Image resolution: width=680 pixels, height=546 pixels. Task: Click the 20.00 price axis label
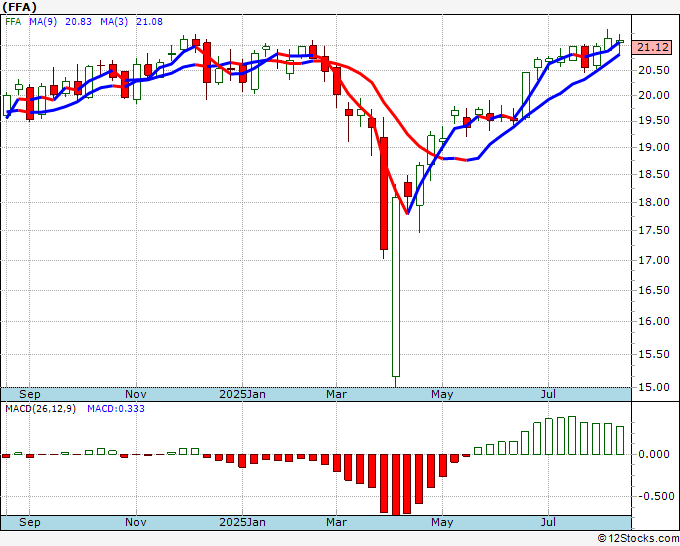pos(654,96)
